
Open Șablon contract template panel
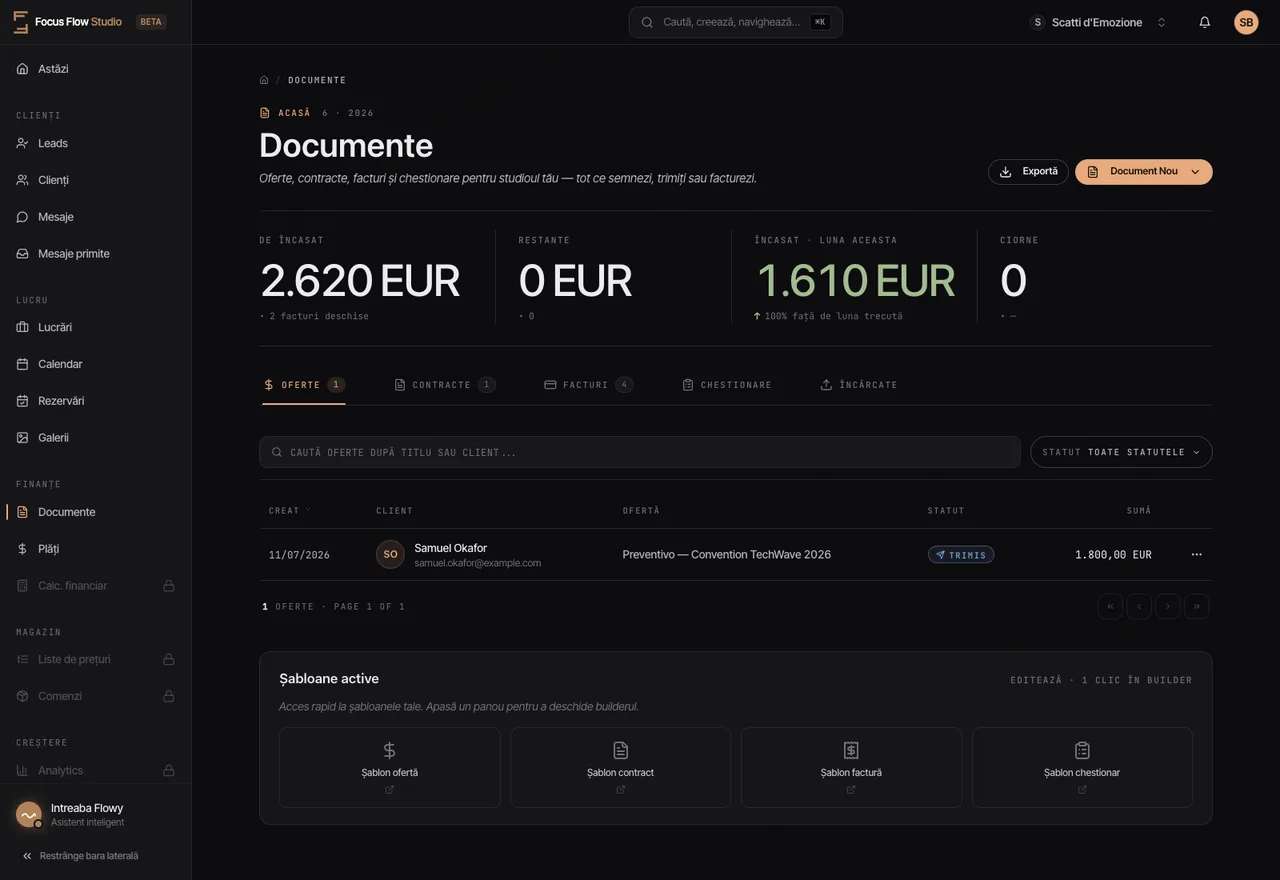pyautogui.click(x=620, y=767)
